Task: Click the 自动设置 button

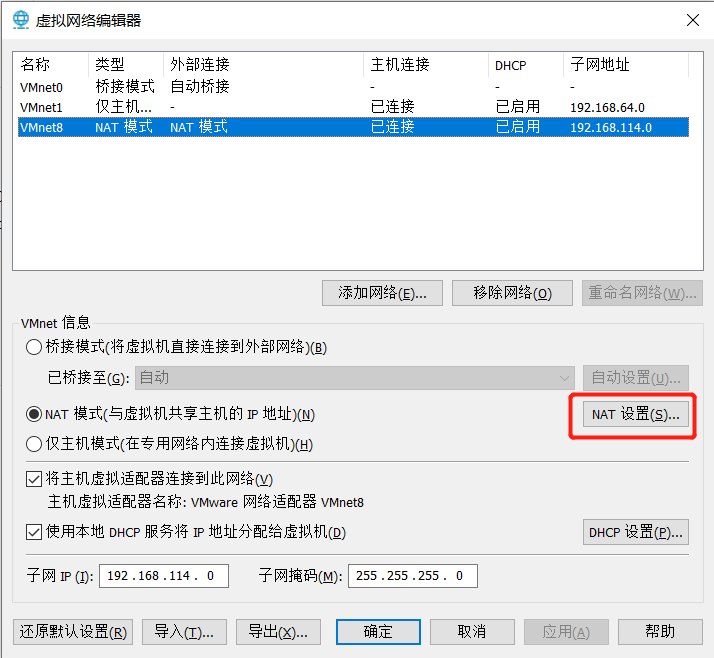Action: 636,378
